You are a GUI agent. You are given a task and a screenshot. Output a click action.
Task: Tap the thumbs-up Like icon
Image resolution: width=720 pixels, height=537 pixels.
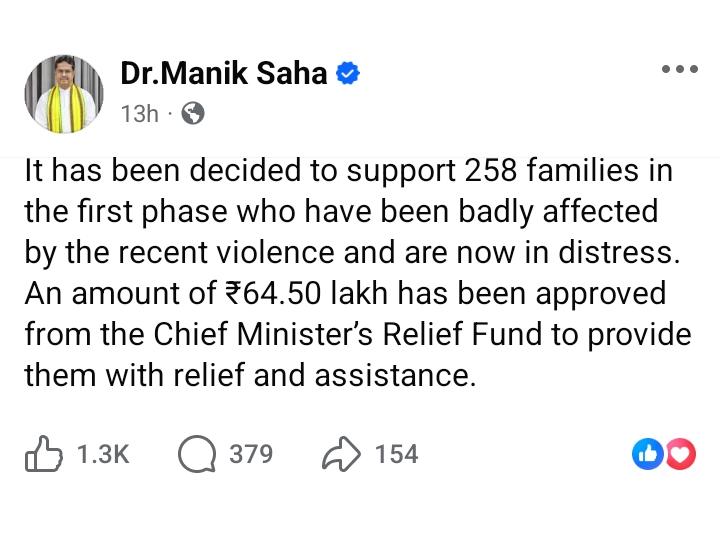click(x=44, y=455)
